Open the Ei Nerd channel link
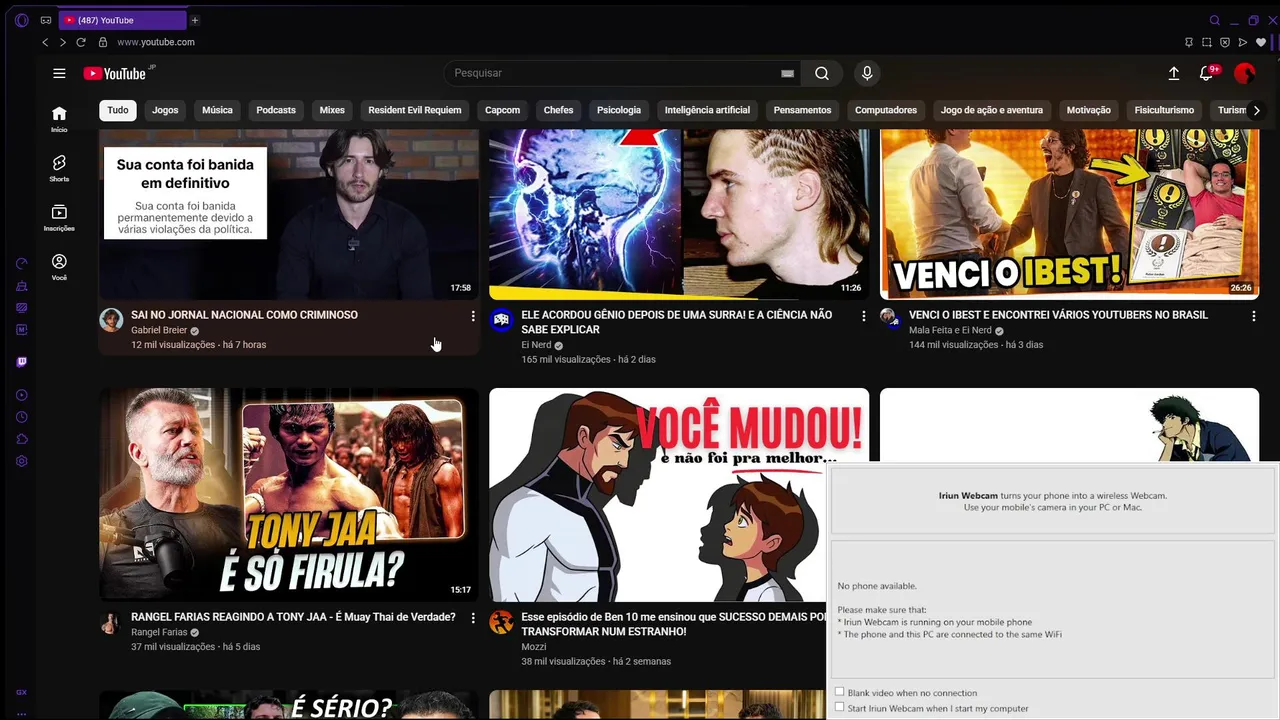This screenshot has height=720, width=1280. [536, 345]
